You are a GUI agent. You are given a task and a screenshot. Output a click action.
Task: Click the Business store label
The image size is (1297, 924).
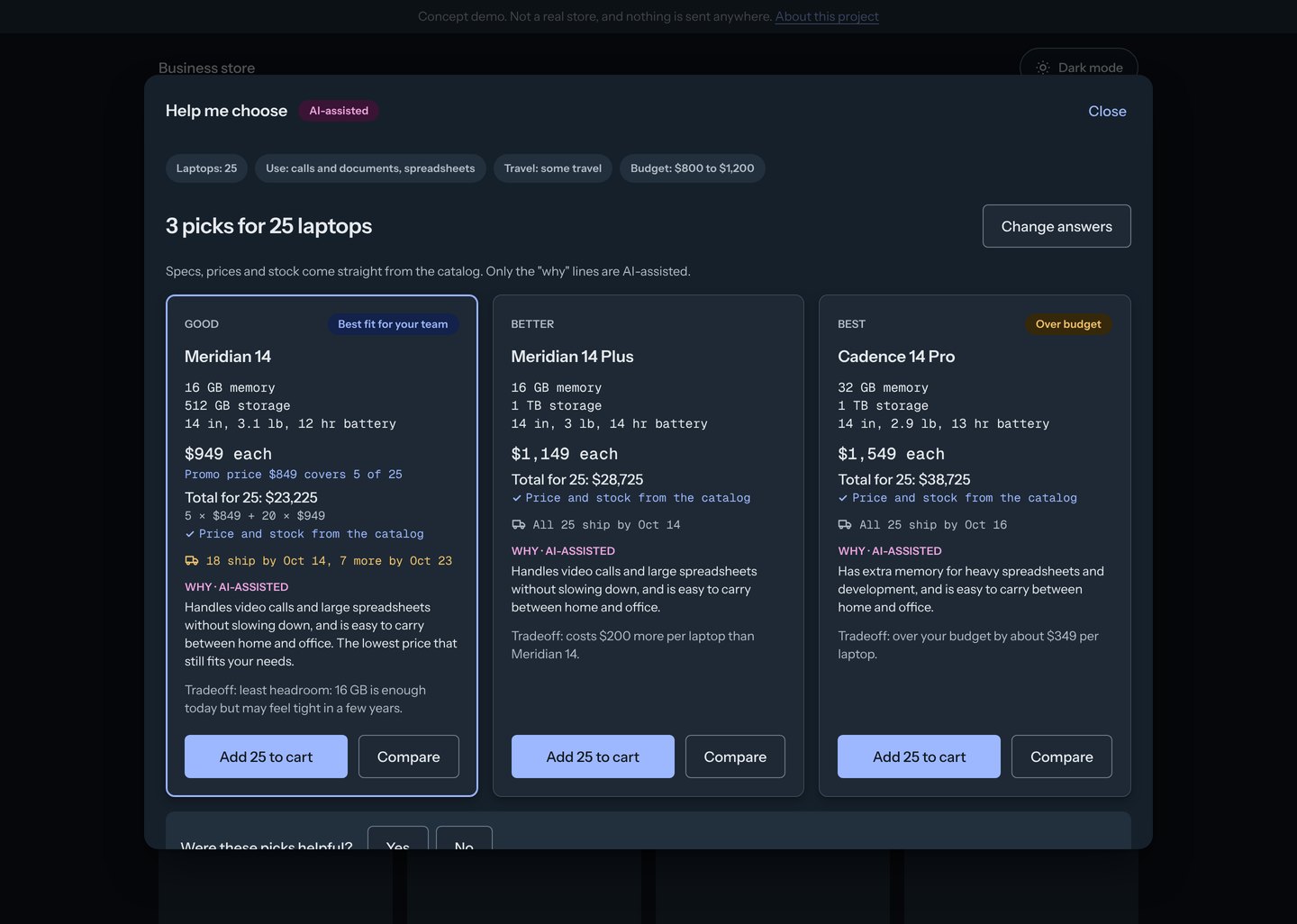click(x=206, y=68)
